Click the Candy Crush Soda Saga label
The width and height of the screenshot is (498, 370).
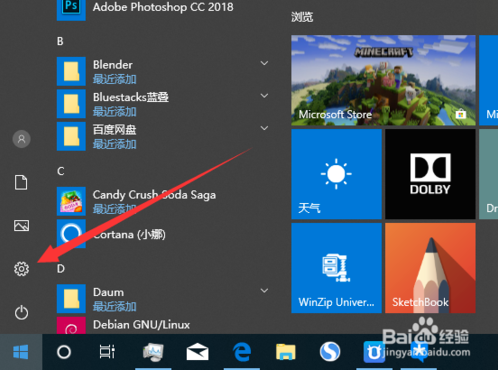tap(154, 195)
